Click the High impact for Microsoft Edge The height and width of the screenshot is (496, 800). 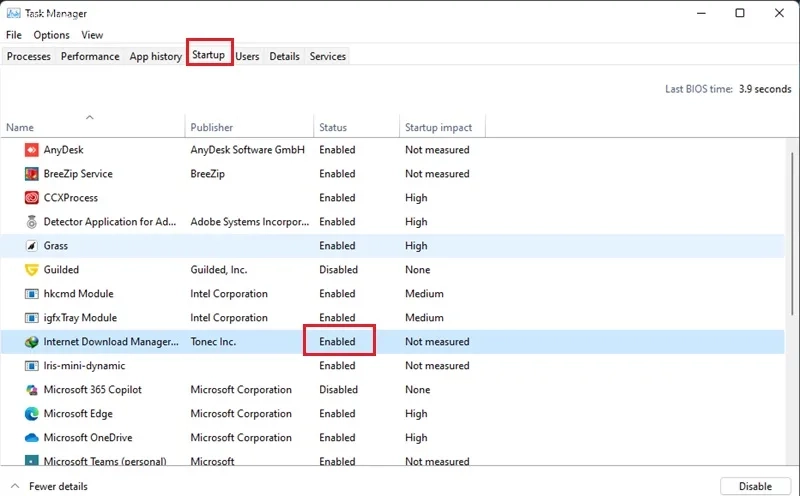click(x=416, y=414)
